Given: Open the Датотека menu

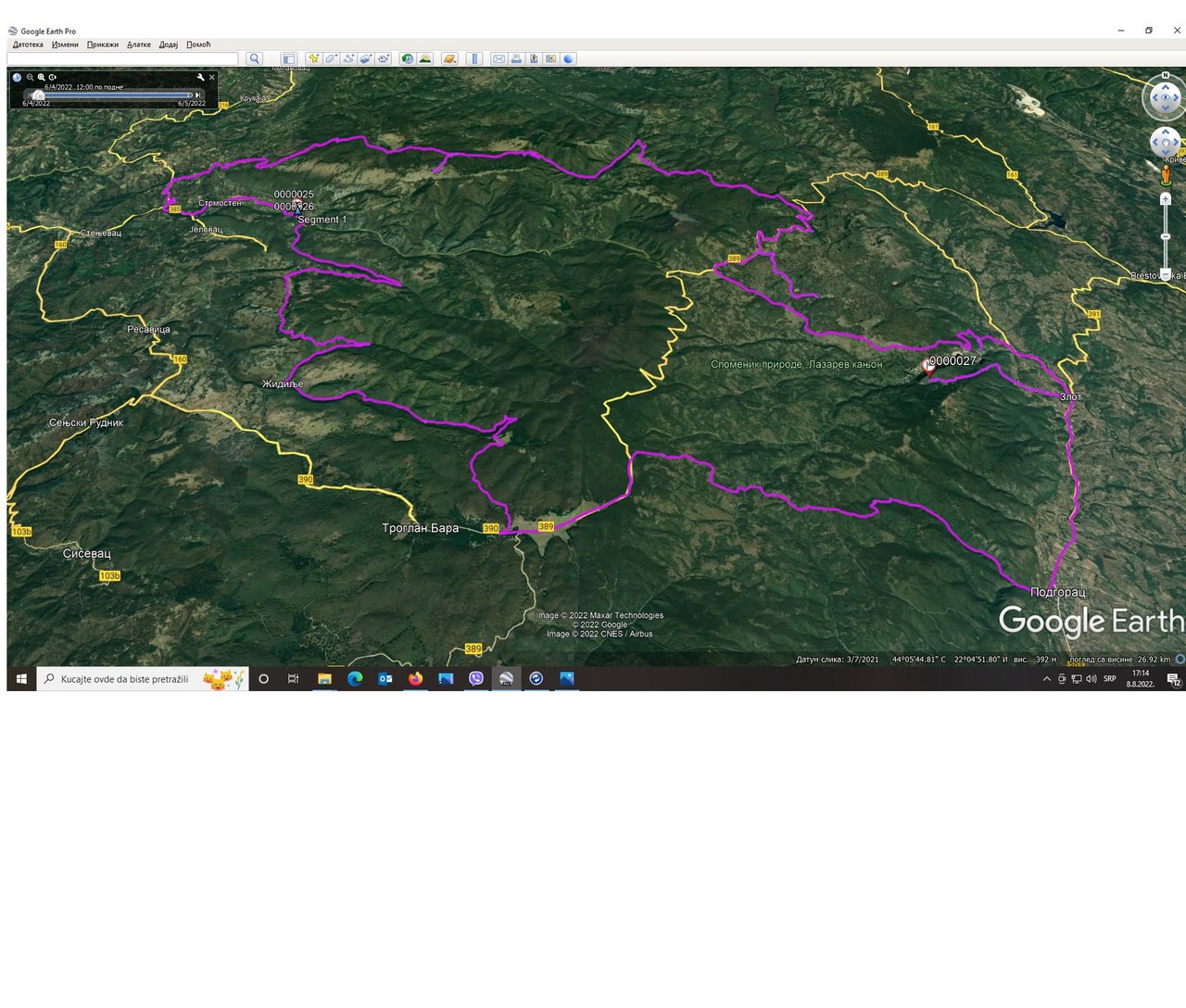Looking at the screenshot, I should [x=28, y=44].
